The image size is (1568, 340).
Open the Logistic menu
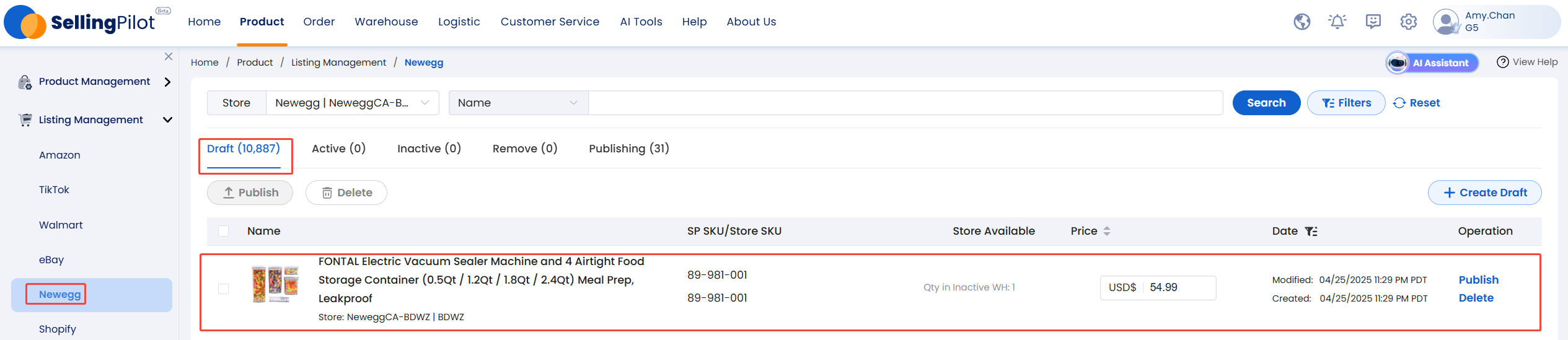click(459, 22)
